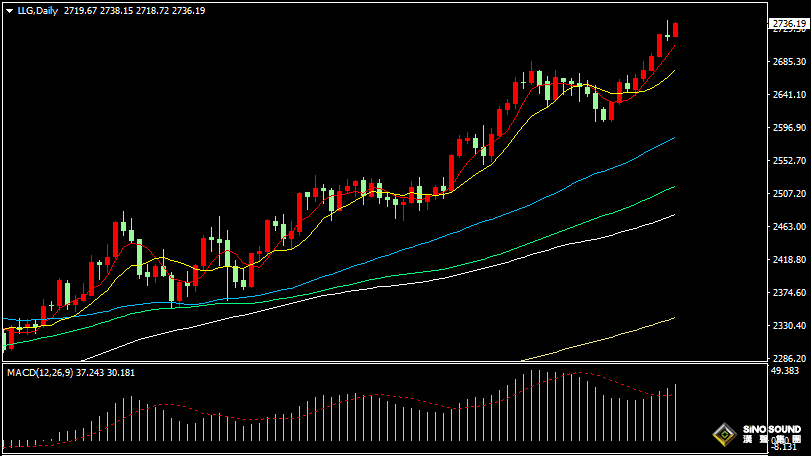The image size is (811, 456).
Task: Expand the dropdown arrow beside LLG,Daily
Action: point(9,10)
